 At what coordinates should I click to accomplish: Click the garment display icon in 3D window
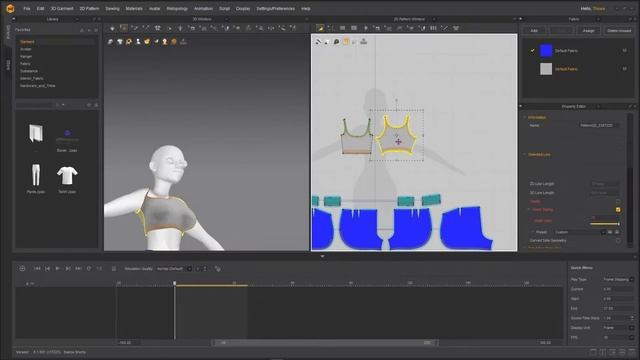pyautogui.click(x=111, y=42)
